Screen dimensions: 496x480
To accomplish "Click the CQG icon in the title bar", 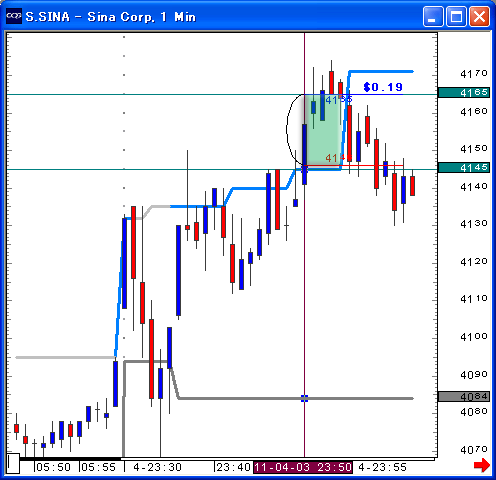I will click(x=14, y=16).
